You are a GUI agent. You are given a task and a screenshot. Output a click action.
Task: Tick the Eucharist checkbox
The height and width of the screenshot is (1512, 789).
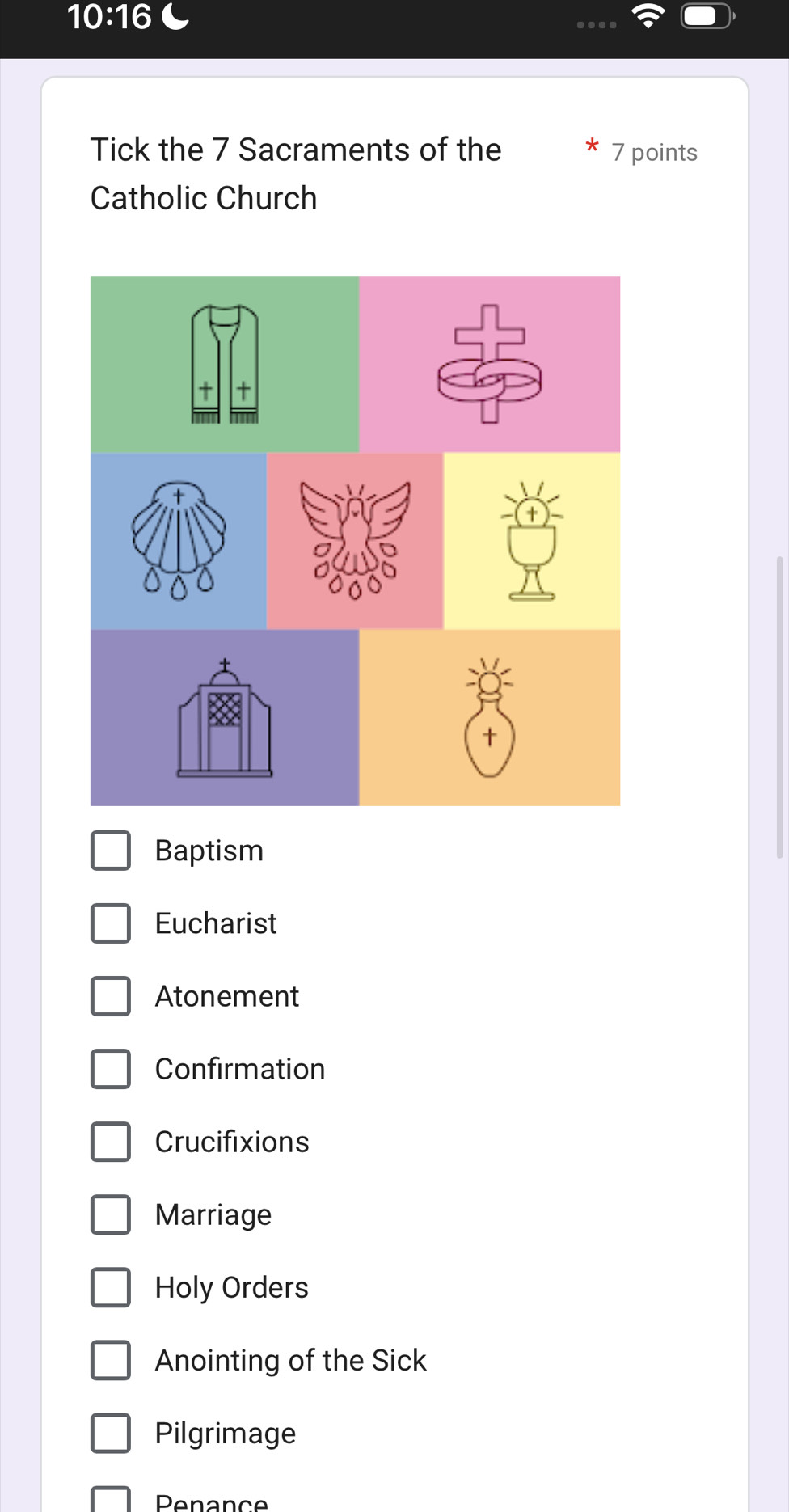point(111,923)
